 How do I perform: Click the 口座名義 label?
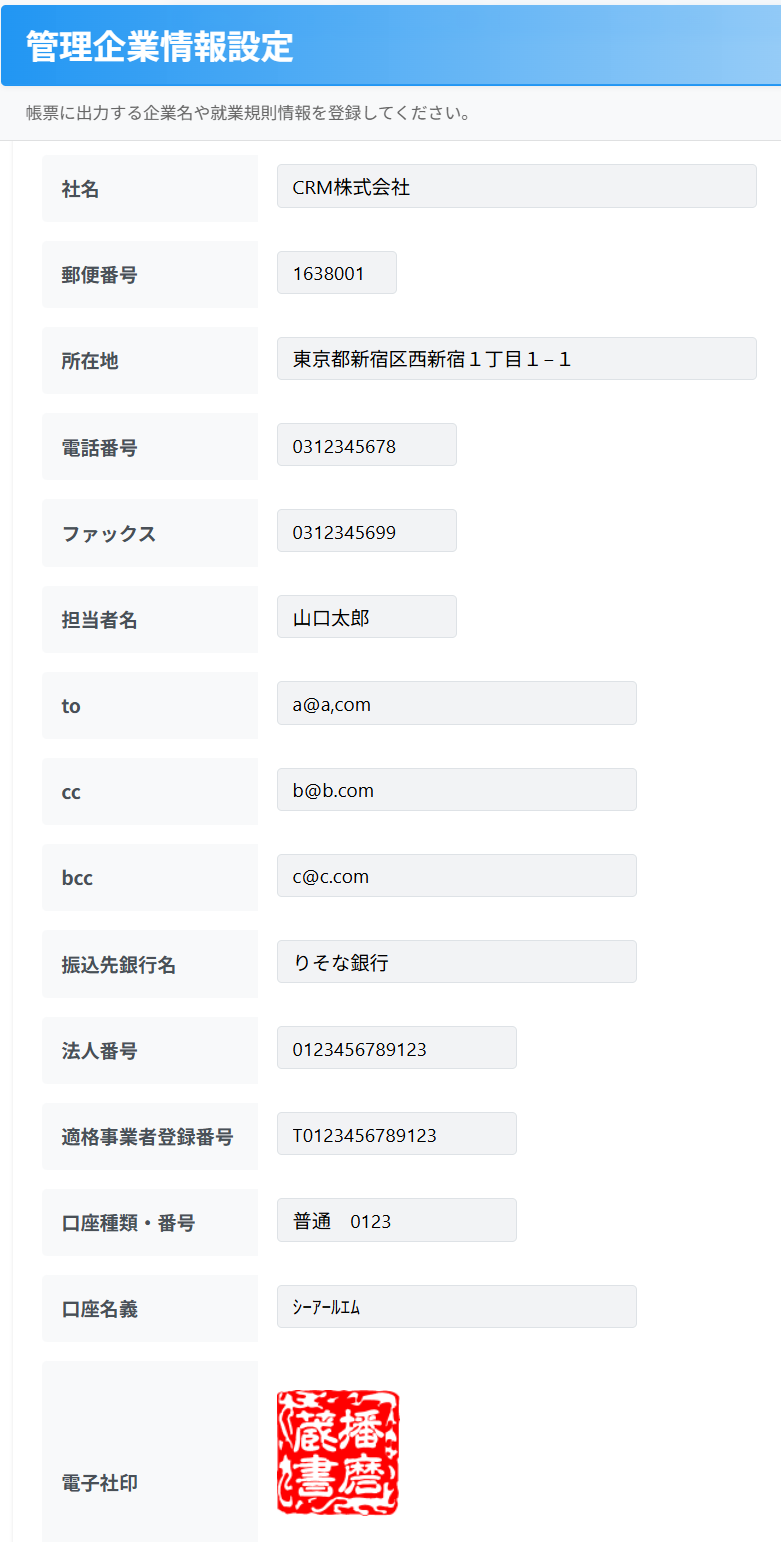click(100, 1309)
